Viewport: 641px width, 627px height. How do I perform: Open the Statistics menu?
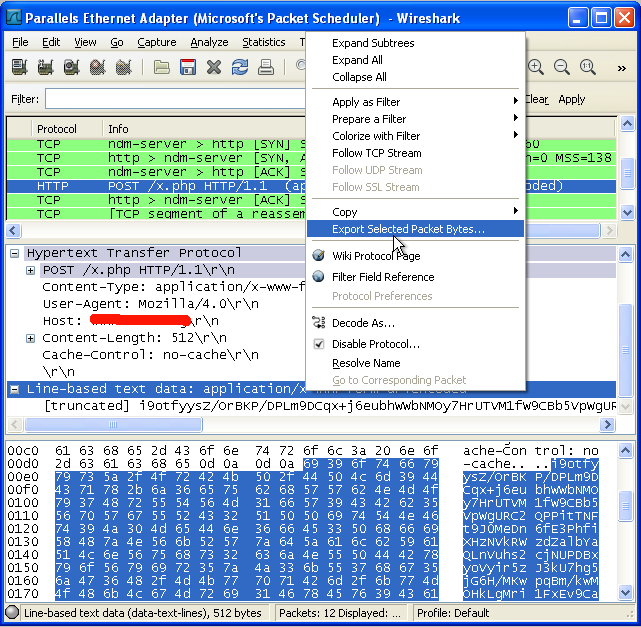pyautogui.click(x=263, y=42)
